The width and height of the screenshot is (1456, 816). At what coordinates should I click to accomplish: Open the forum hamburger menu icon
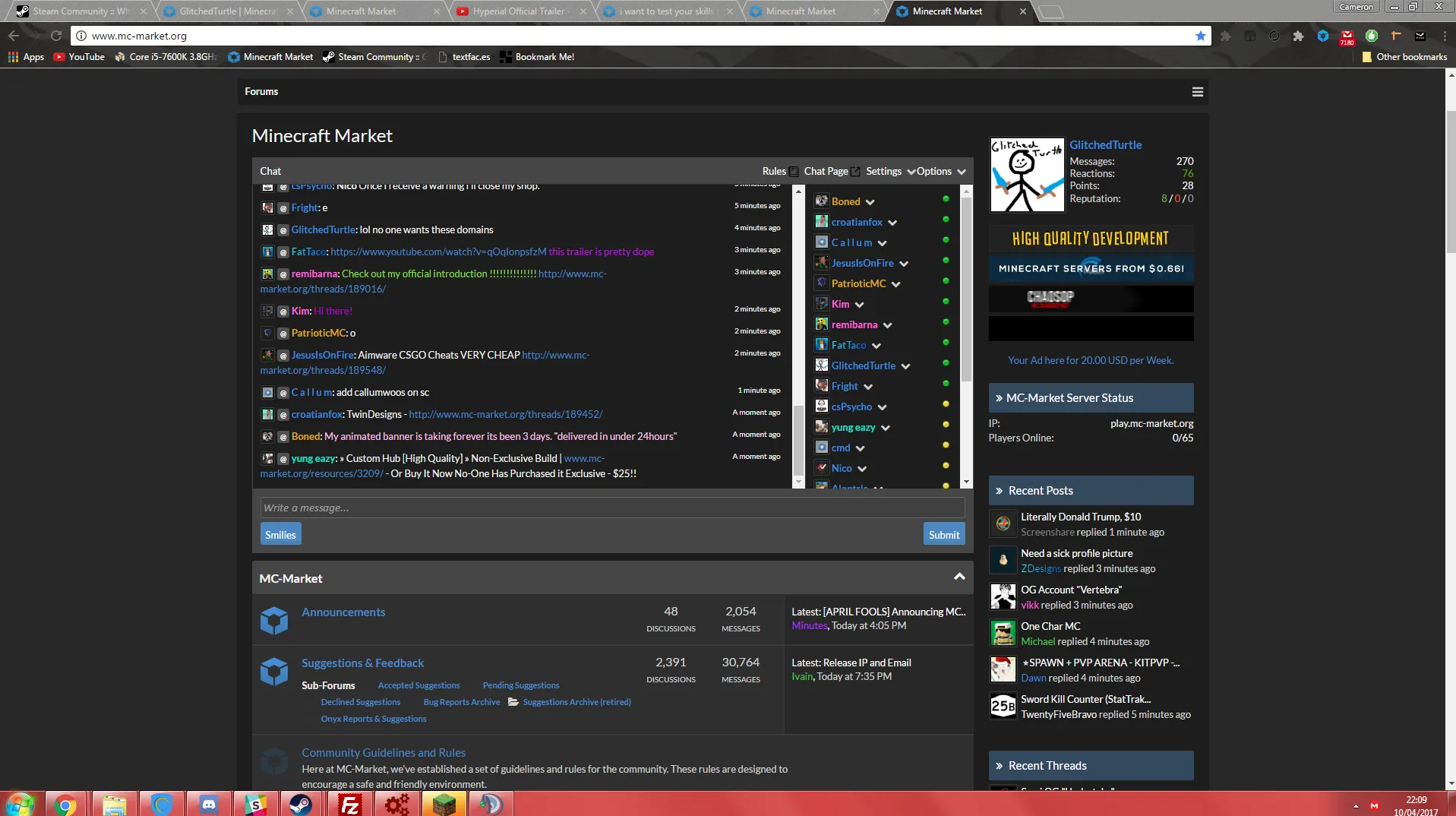(1198, 92)
